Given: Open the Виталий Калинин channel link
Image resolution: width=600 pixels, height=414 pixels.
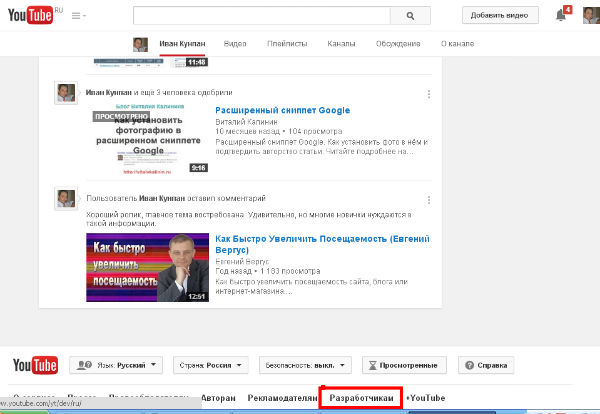Looking at the screenshot, I should pos(246,122).
